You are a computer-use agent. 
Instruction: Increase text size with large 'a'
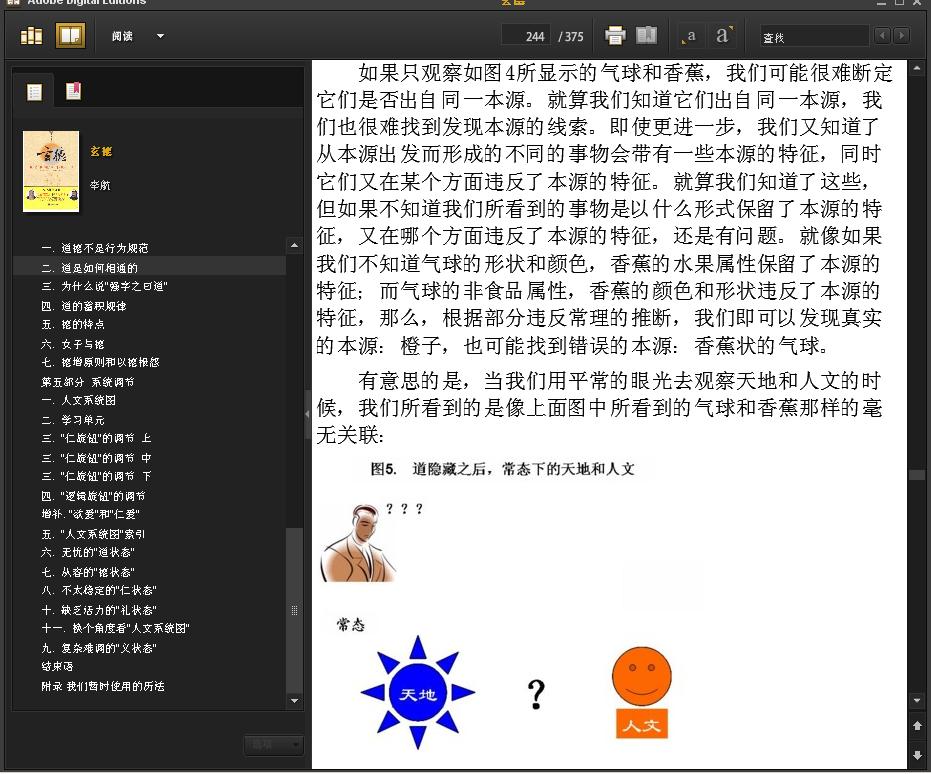[723, 36]
